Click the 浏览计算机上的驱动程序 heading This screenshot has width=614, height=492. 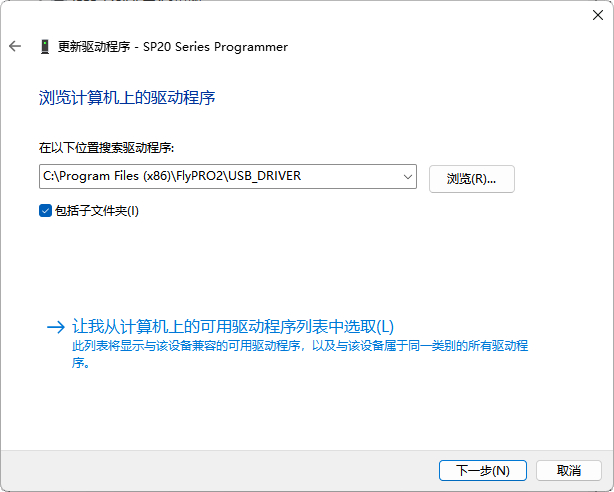coord(127,97)
